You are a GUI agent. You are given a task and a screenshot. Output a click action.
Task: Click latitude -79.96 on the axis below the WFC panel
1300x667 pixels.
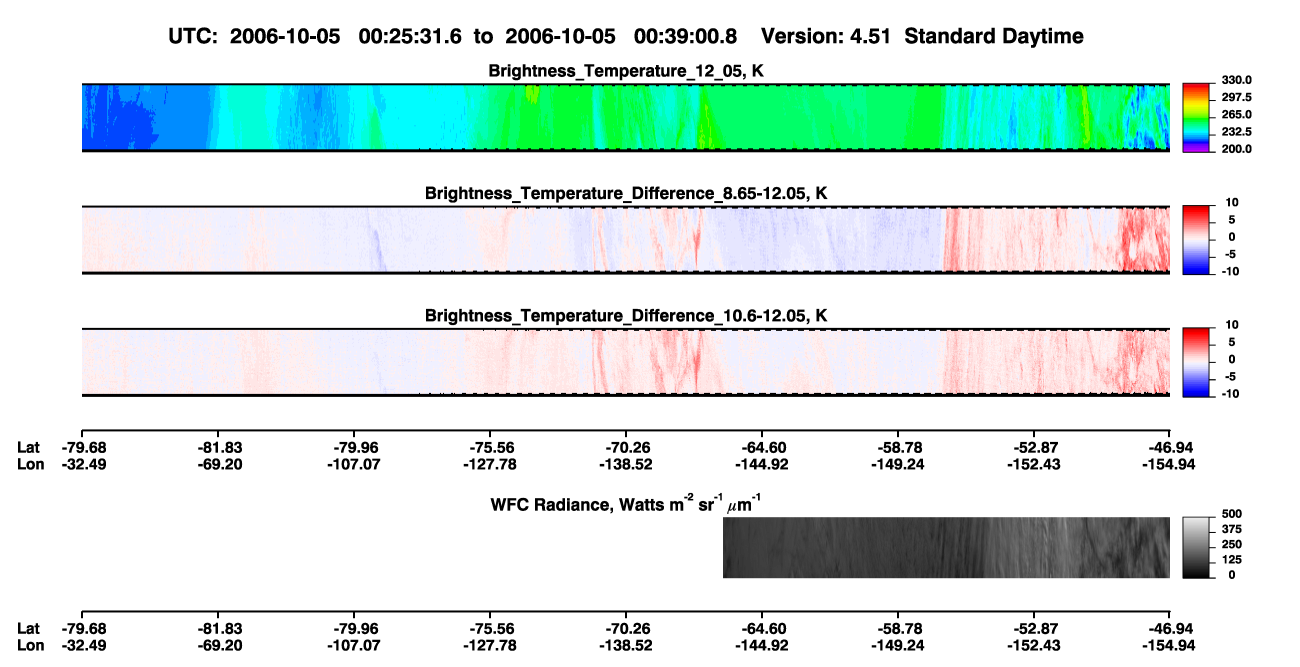tap(353, 628)
